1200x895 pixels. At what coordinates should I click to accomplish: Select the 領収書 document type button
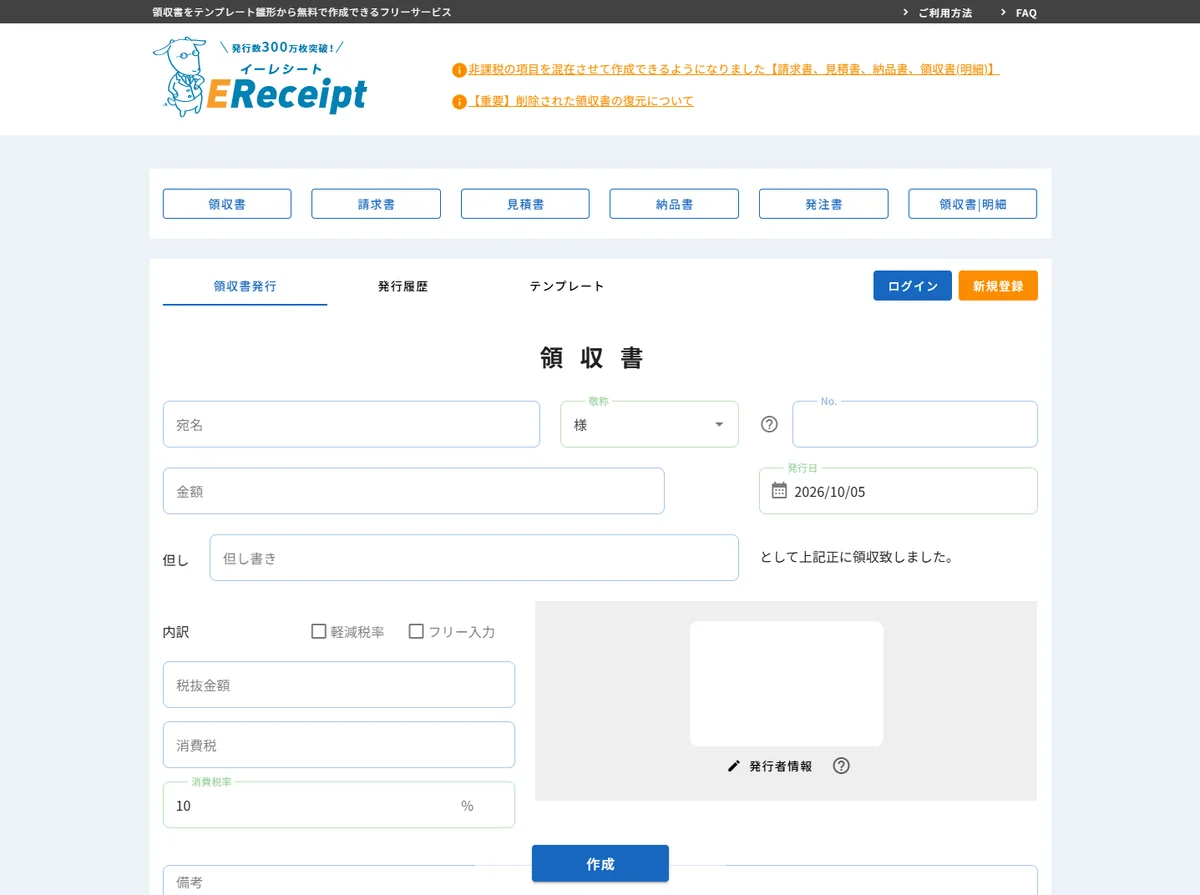pos(227,204)
